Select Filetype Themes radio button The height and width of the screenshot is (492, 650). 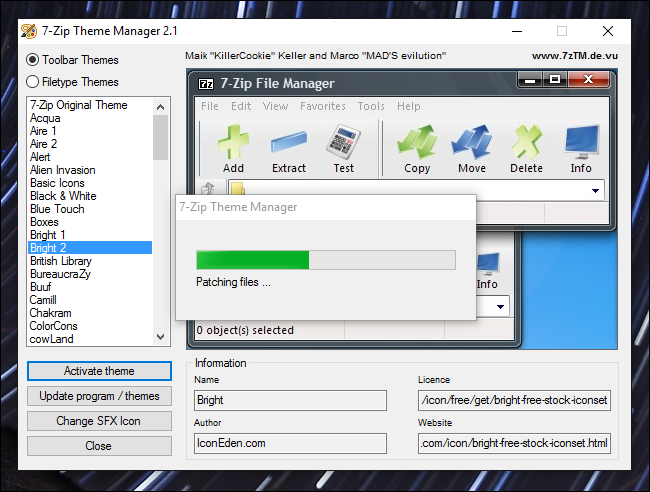pos(33,82)
